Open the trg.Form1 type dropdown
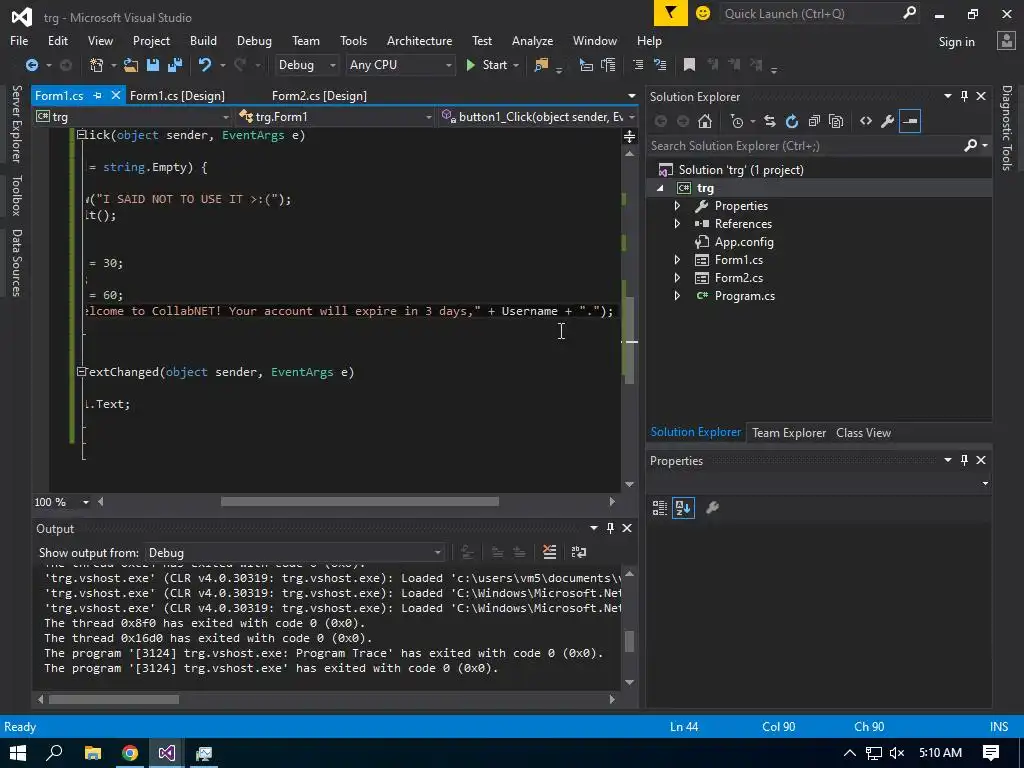 (x=335, y=117)
